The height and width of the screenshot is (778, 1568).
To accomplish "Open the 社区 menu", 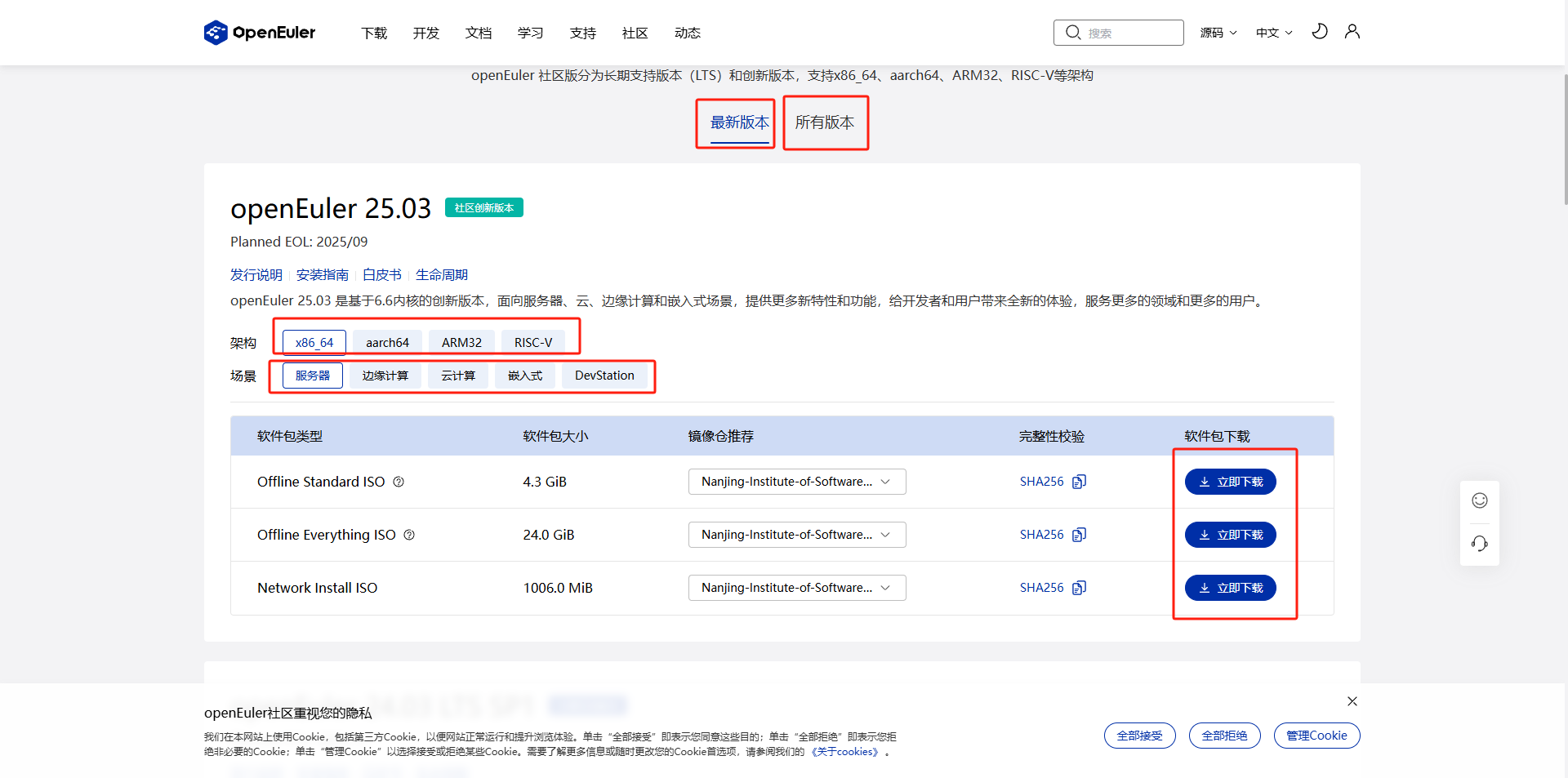I will pos(635,33).
